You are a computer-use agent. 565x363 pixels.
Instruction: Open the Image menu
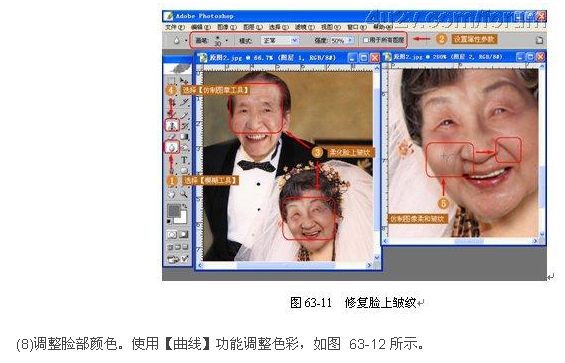(227, 27)
